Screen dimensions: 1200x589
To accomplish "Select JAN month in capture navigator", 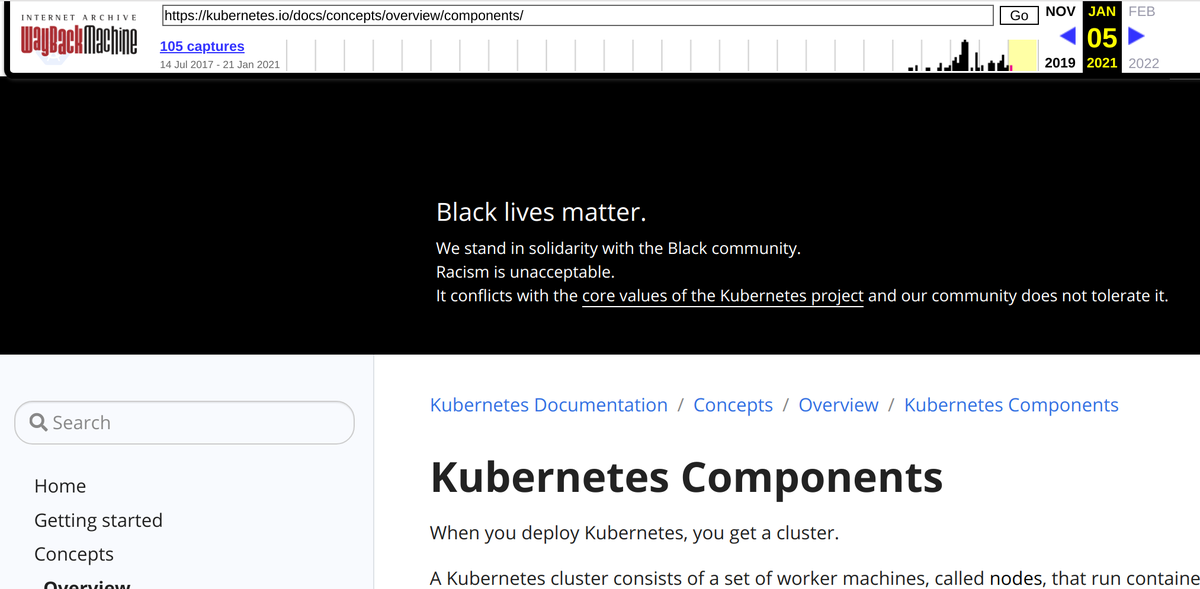I will (x=1102, y=11).
